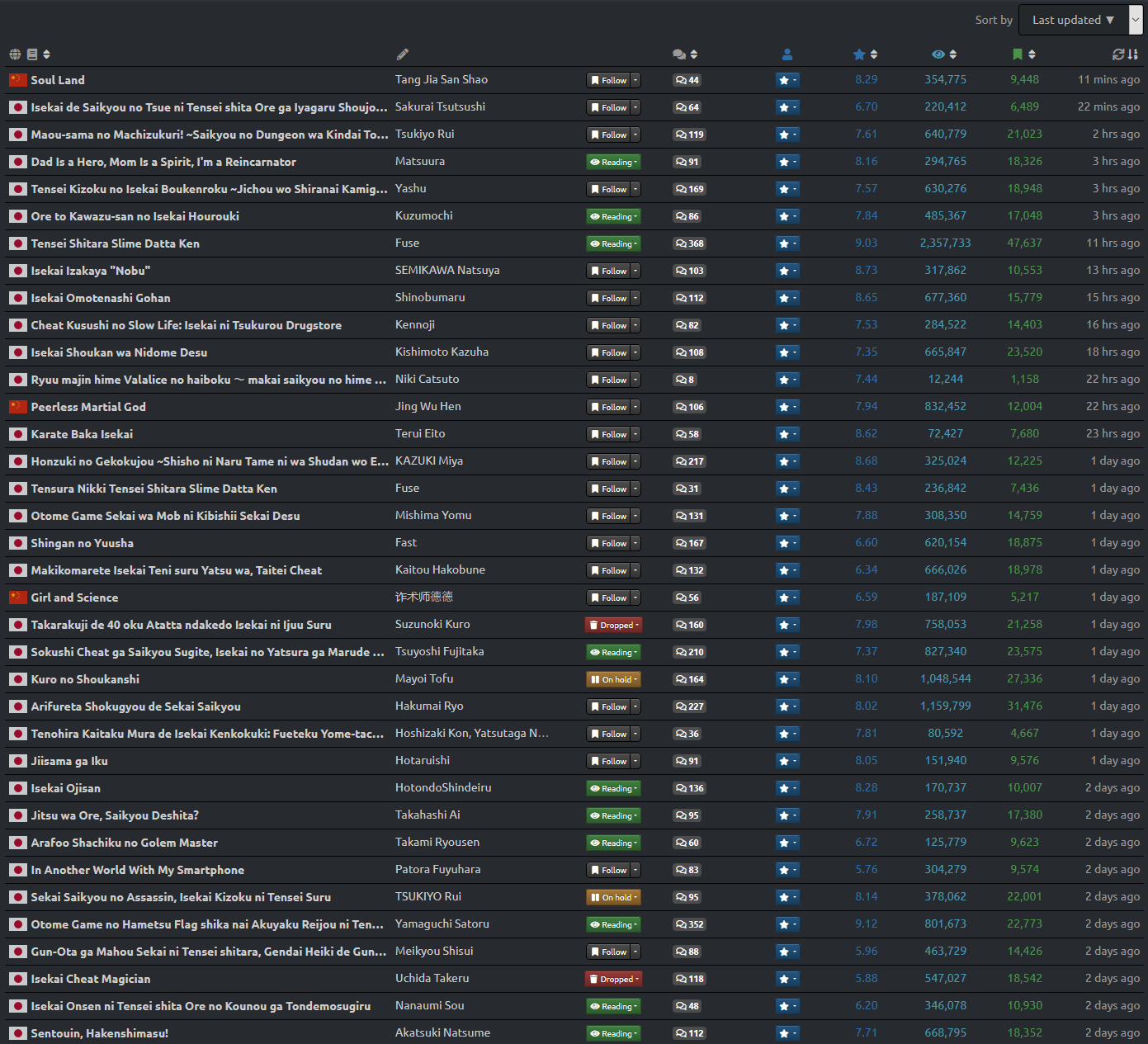Screen dimensions: 1148x1044
Task: Open Arafoo Shachiku no Golem Master
Action: (124, 843)
